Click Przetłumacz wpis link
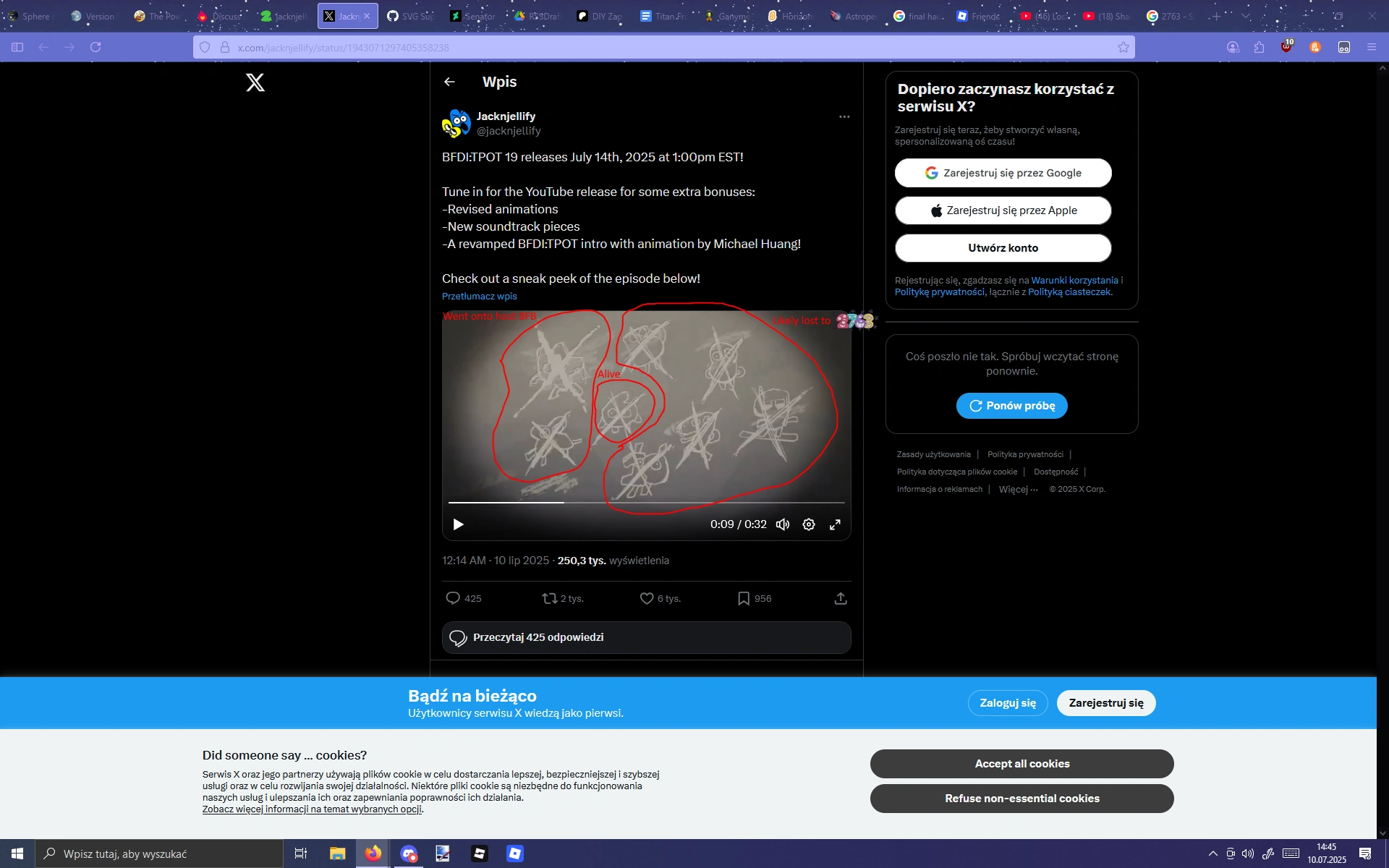The image size is (1389, 868). click(x=479, y=297)
